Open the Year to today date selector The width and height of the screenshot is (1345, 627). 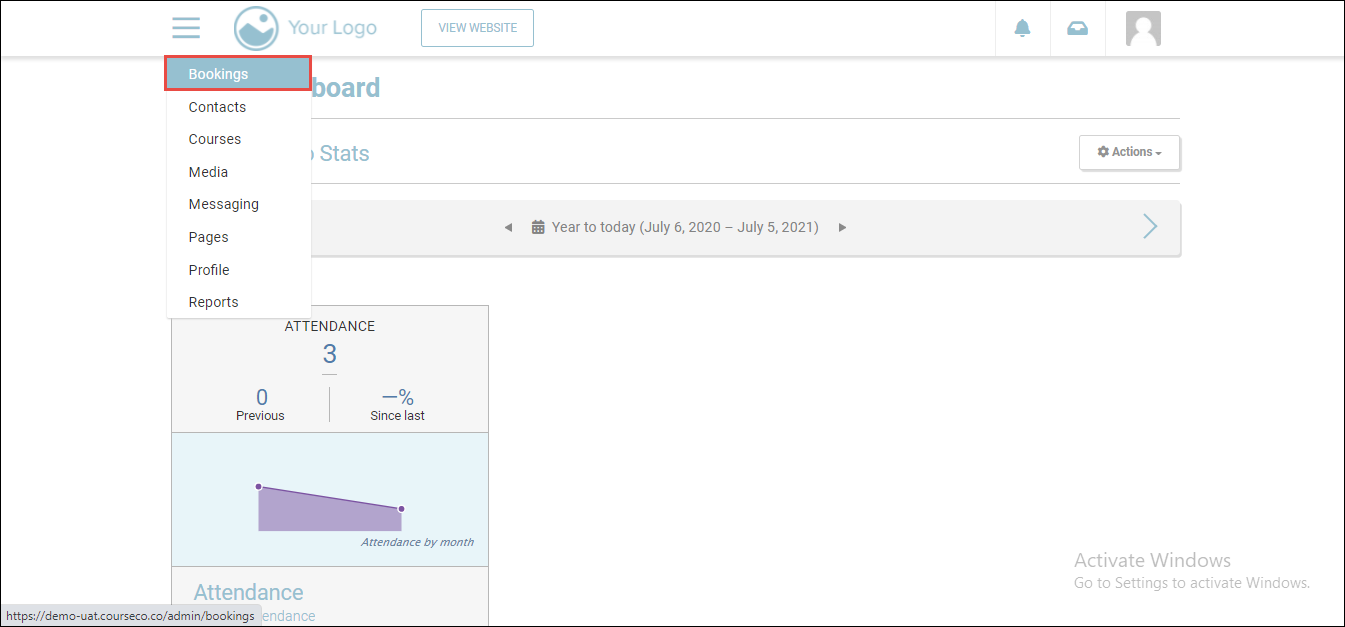tap(685, 227)
